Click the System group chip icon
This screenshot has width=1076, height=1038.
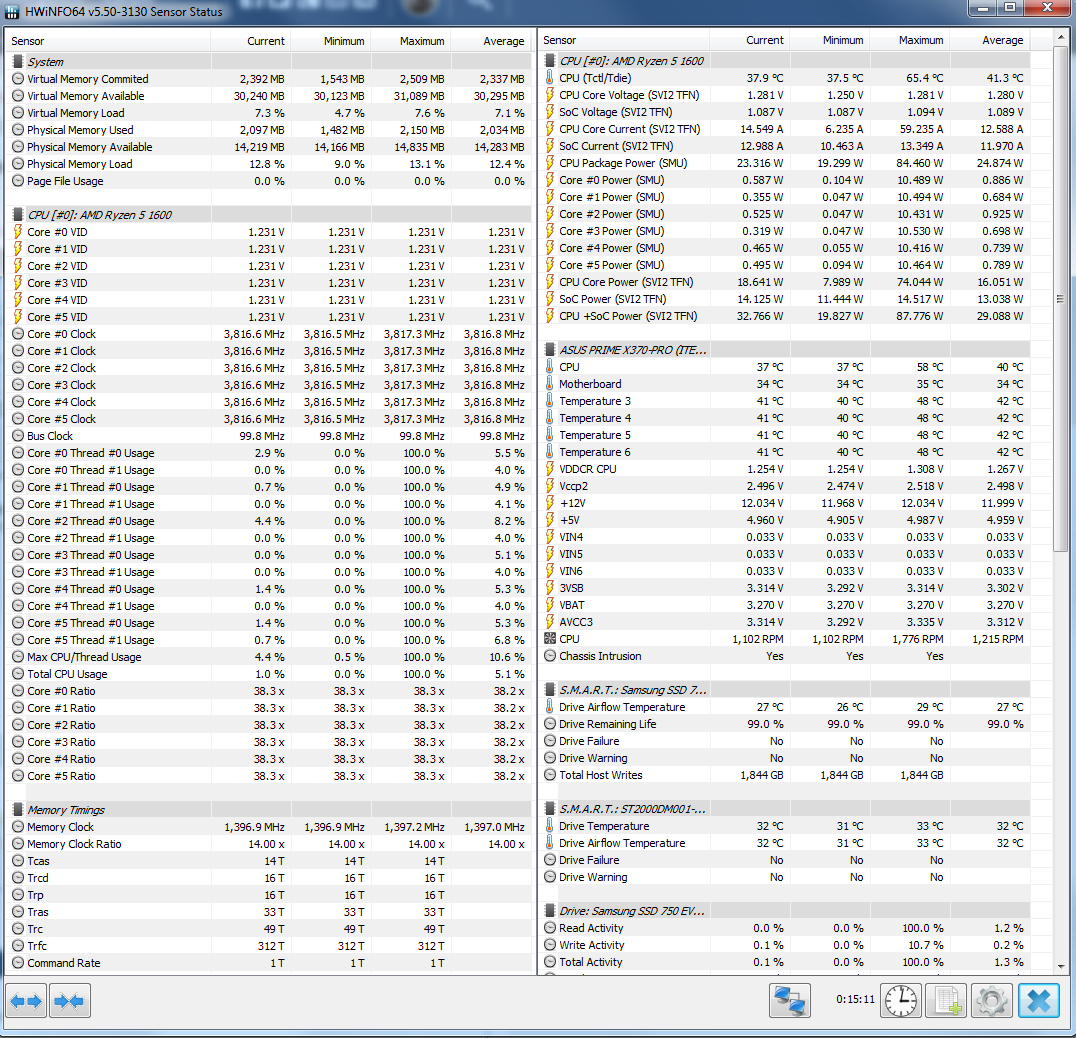18,62
